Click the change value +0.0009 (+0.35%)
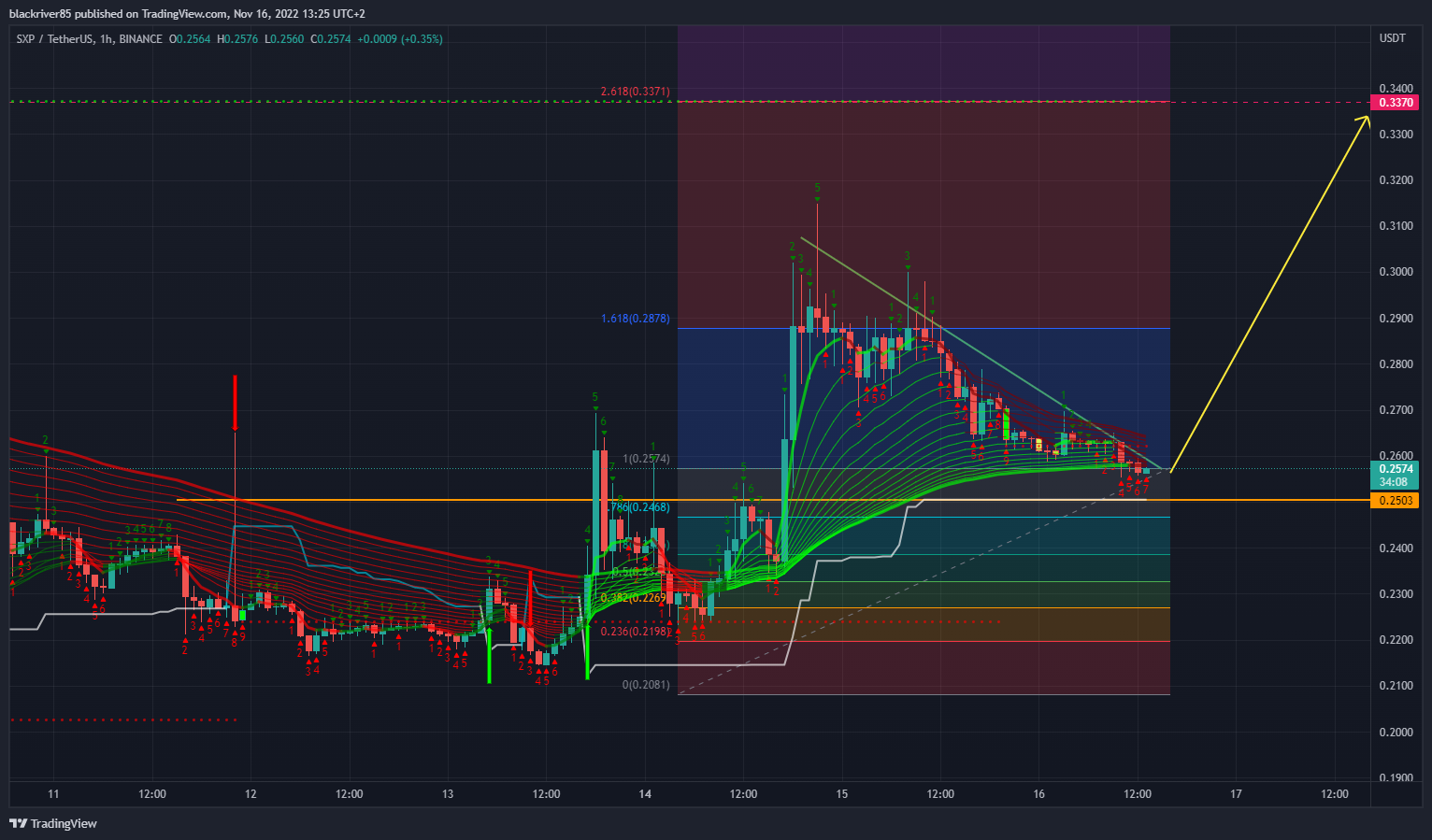This screenshot has width=1432, height=840. (x=400, y=39)
